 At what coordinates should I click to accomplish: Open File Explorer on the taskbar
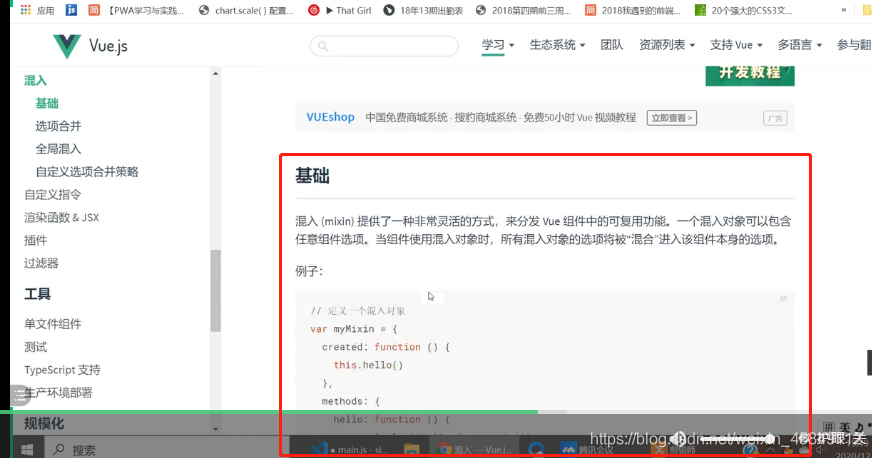click(x=412, y=449)
